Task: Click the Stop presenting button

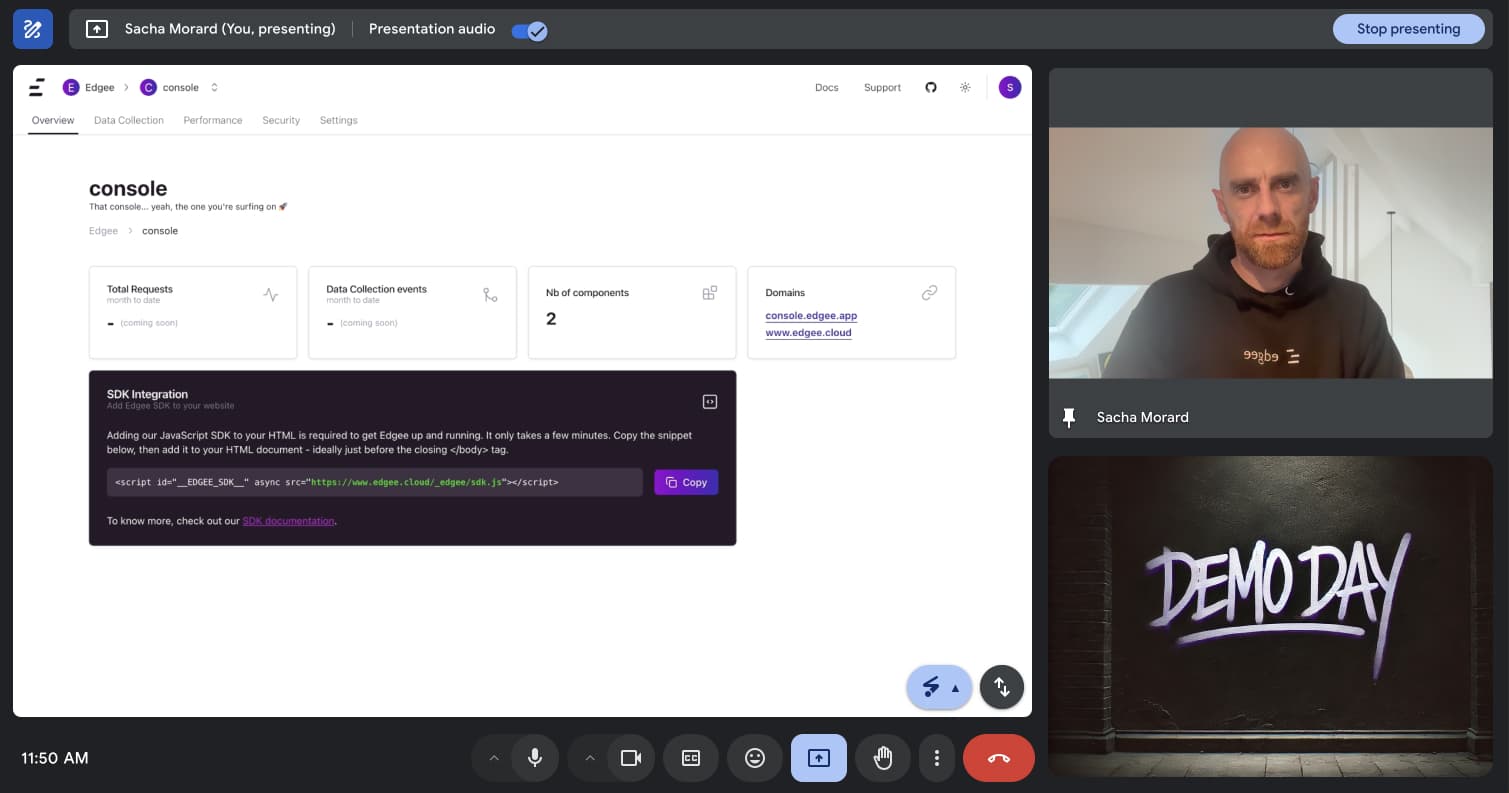Action: click(x=1407, y=29)
